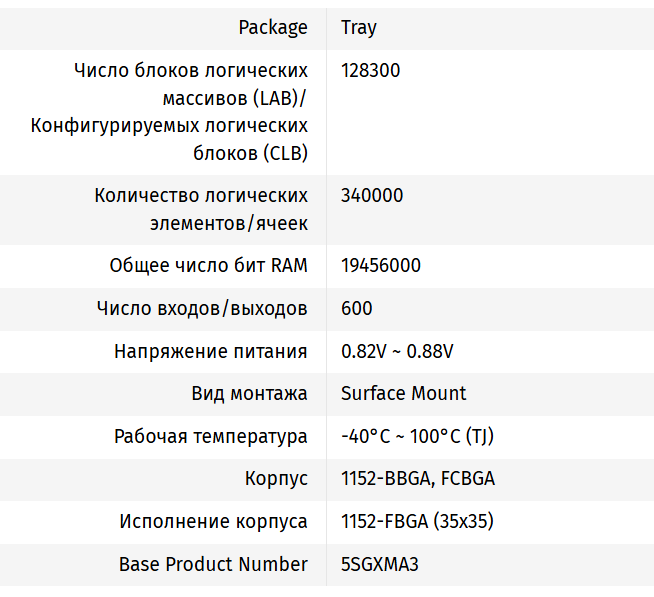Select the 1152-BBGA, FCBGA value

(417, 479)
